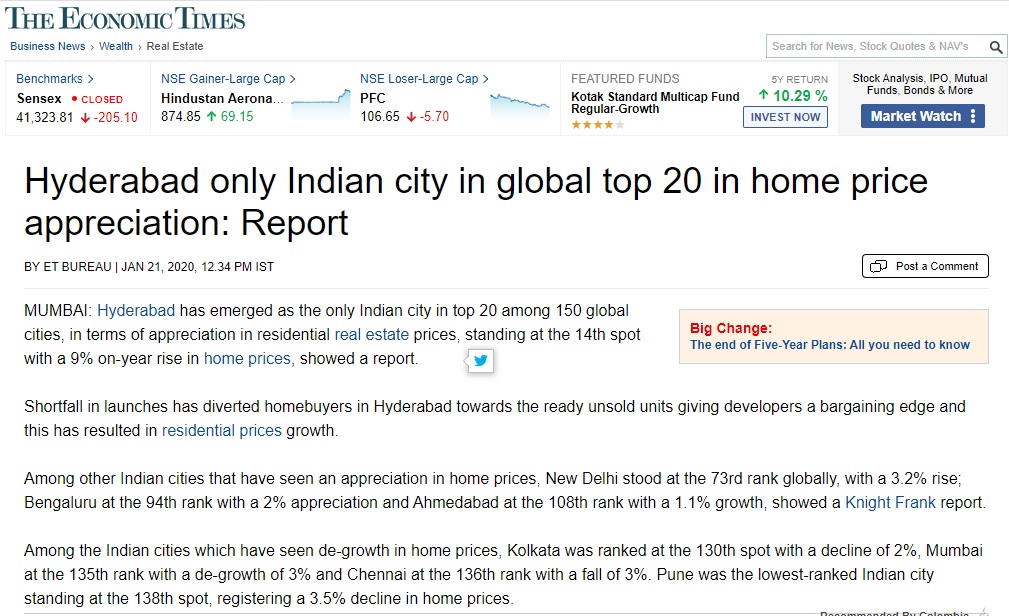Screen dimensions: 1009x616
Task: Click the Twitter share bird icon
Action: 481,360
